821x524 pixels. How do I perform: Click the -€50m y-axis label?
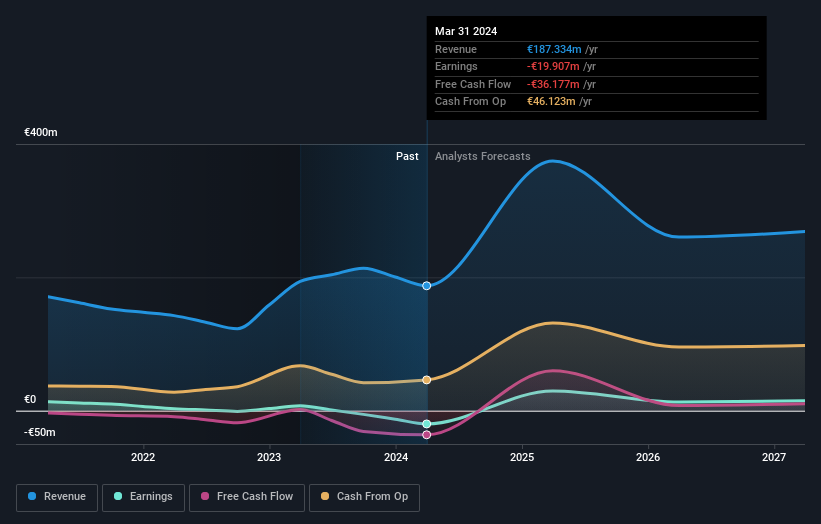[40, 432]
